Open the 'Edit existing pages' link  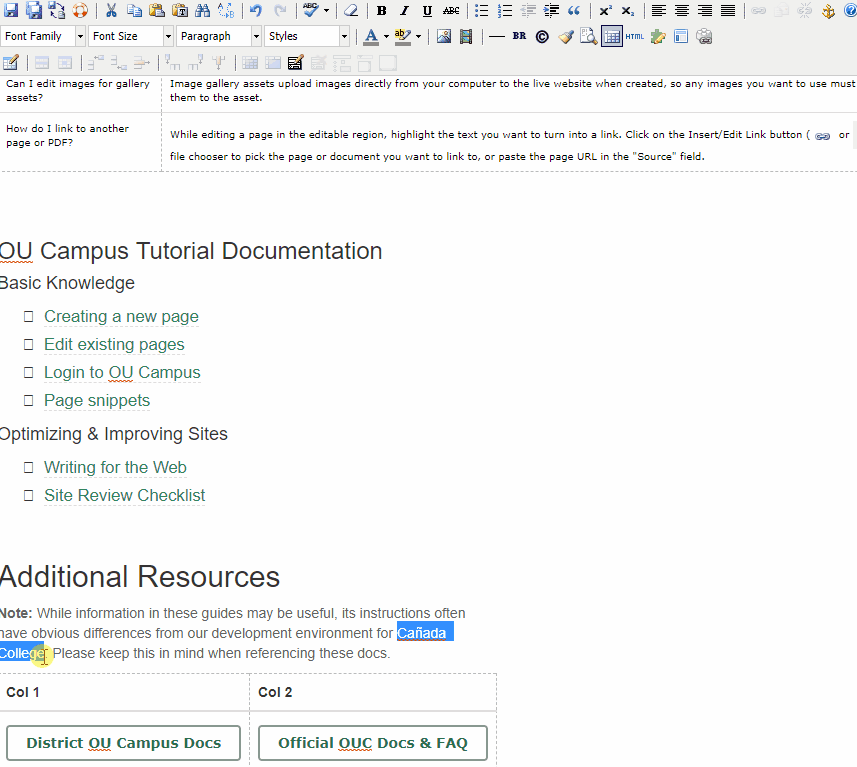coord(114,344)
